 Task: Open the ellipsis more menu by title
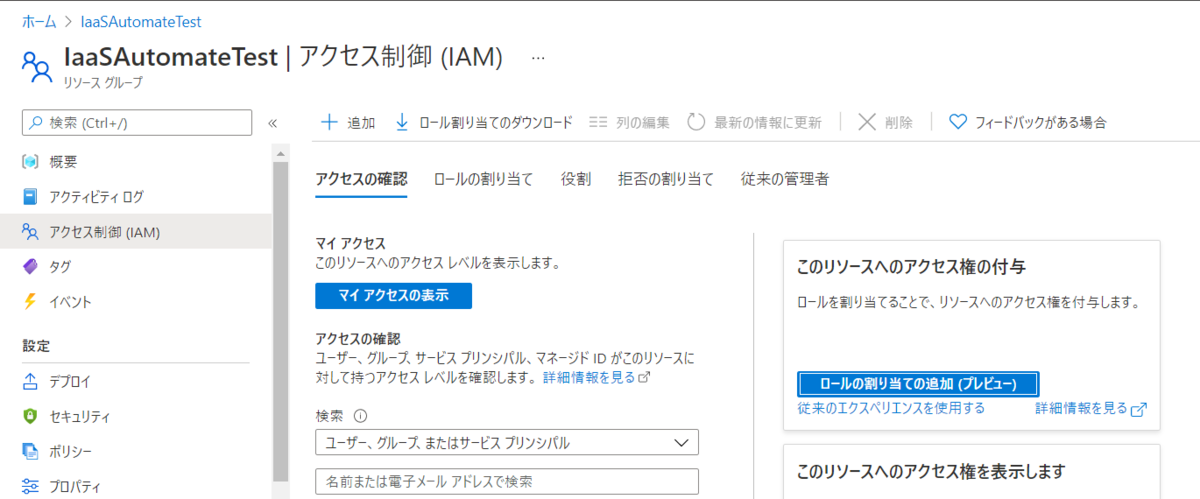point(538,57)
